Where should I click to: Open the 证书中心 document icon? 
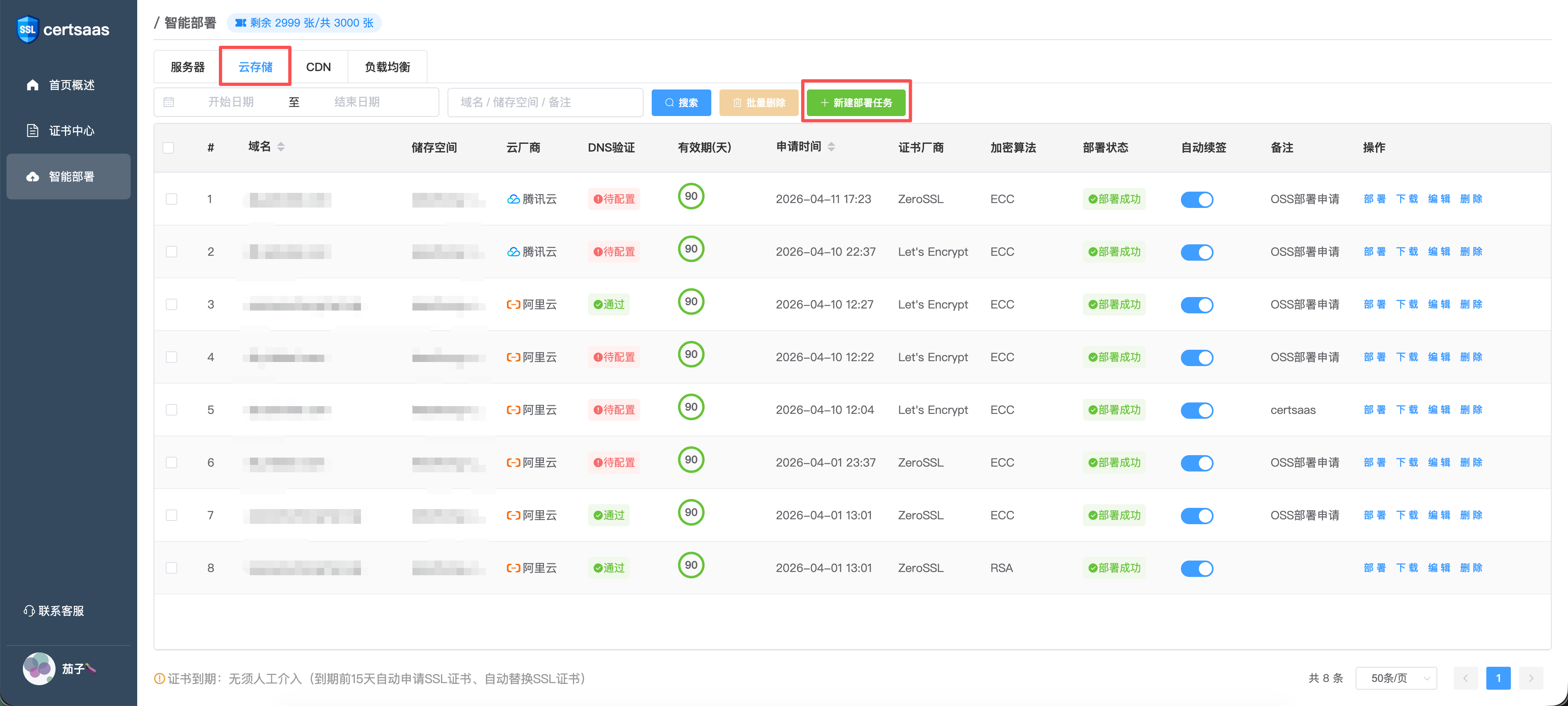pyautogui.click(x=32, y=130)
